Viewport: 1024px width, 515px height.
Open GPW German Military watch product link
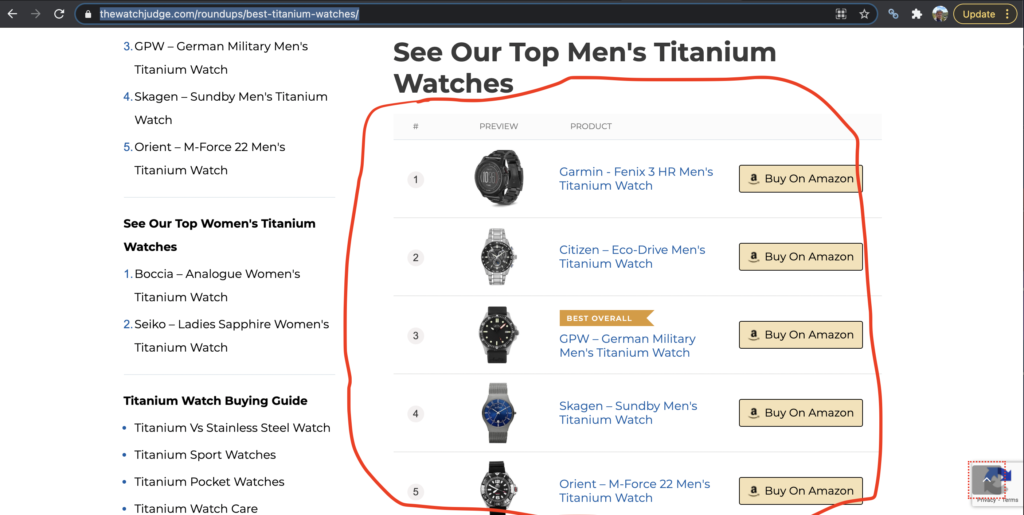click(627, 345)
